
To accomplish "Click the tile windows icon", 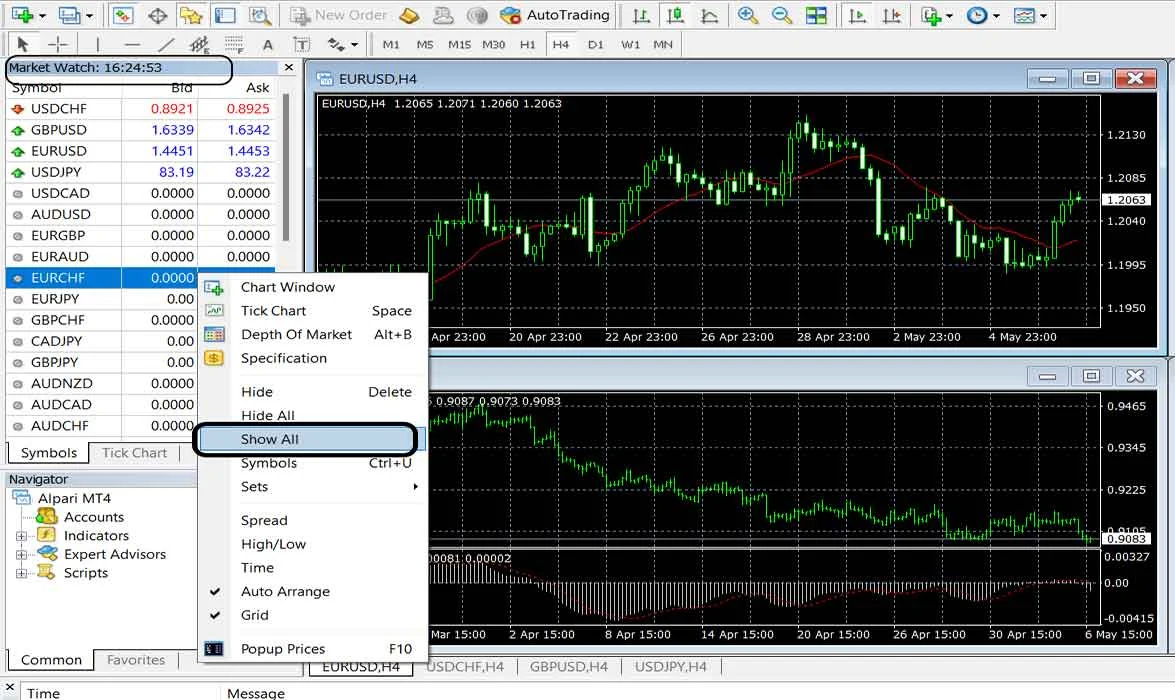I will pyautogui.click(x=816, y=15).
